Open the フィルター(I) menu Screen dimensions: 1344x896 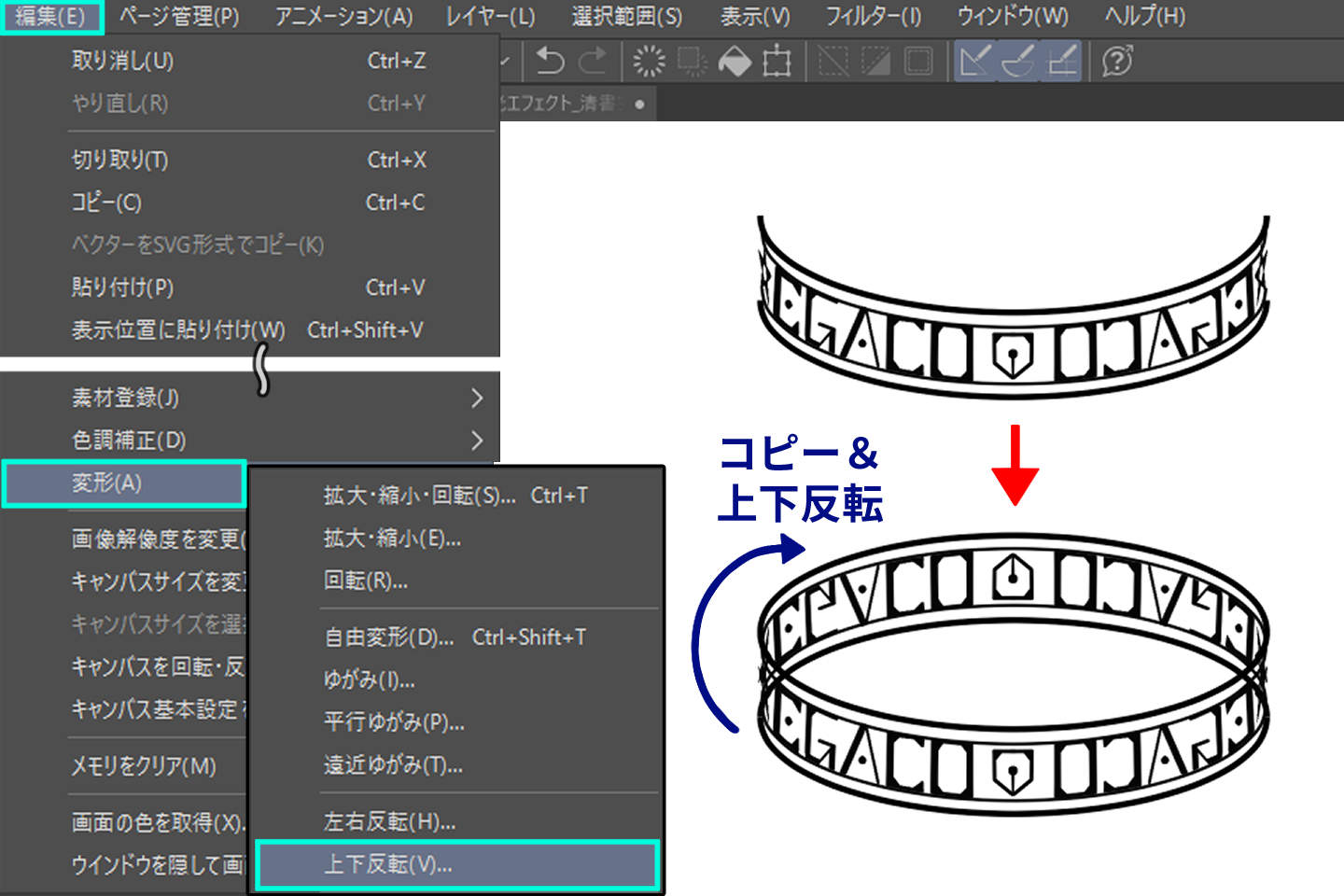pyautogui.click(x=874, y=16)
